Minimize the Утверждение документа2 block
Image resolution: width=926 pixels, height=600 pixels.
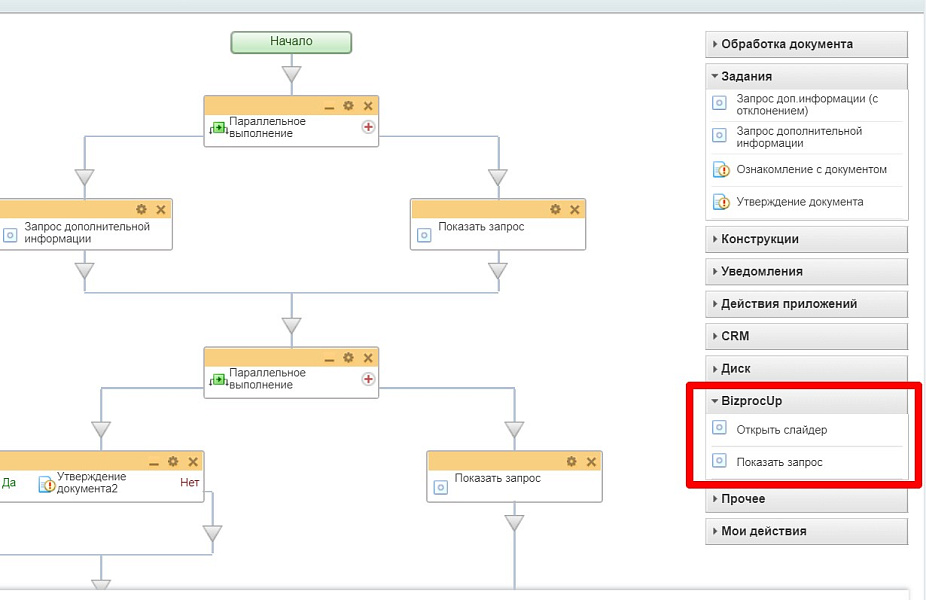coord(154,462)
